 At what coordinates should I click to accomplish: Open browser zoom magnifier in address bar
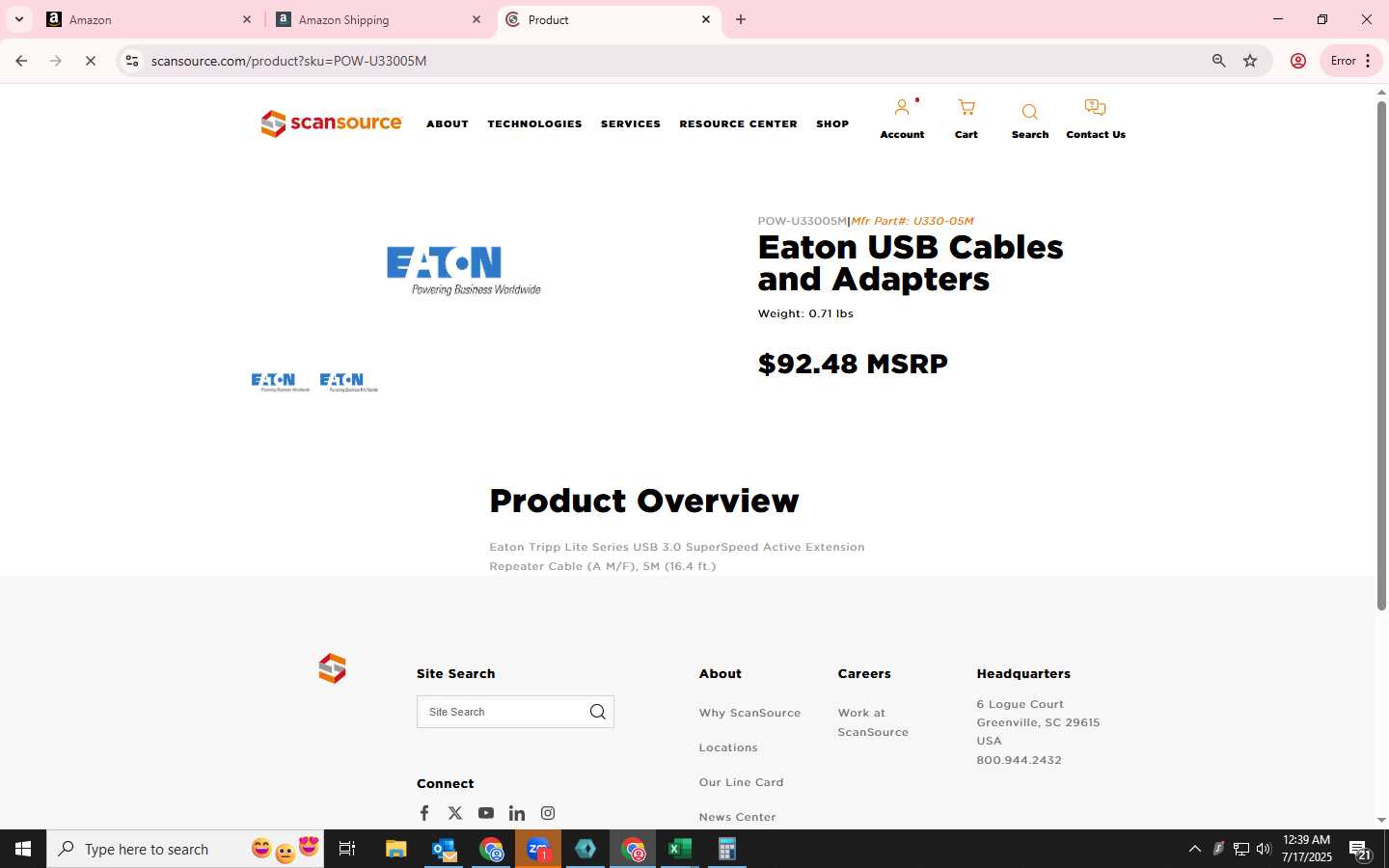pyautogui.click(x=1219, y=61)
